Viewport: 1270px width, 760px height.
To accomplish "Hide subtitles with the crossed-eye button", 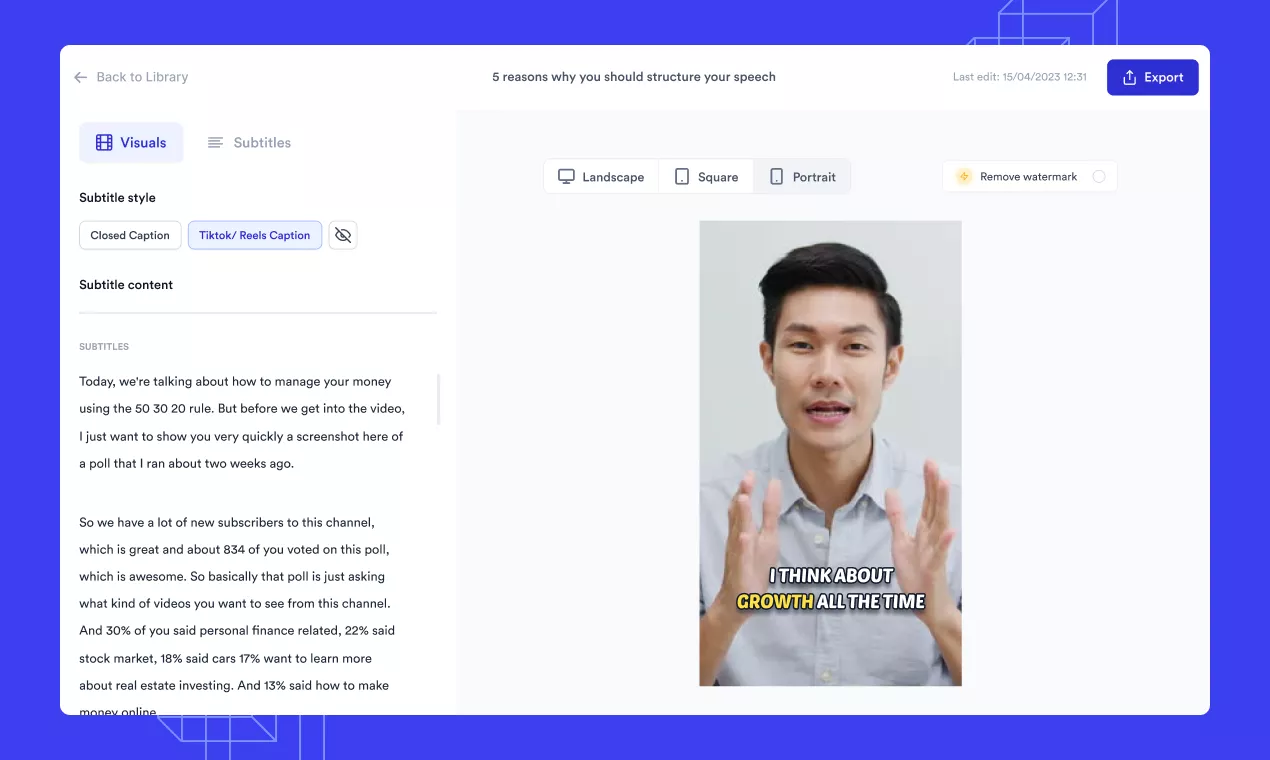I will pos(343,235).
